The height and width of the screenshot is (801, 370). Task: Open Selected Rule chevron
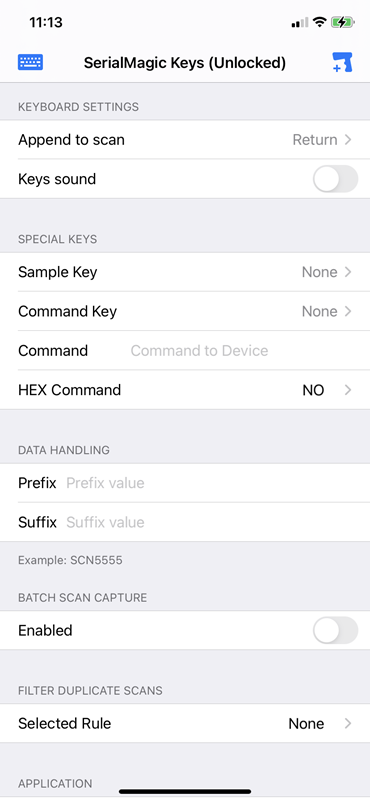click(348, 724)
